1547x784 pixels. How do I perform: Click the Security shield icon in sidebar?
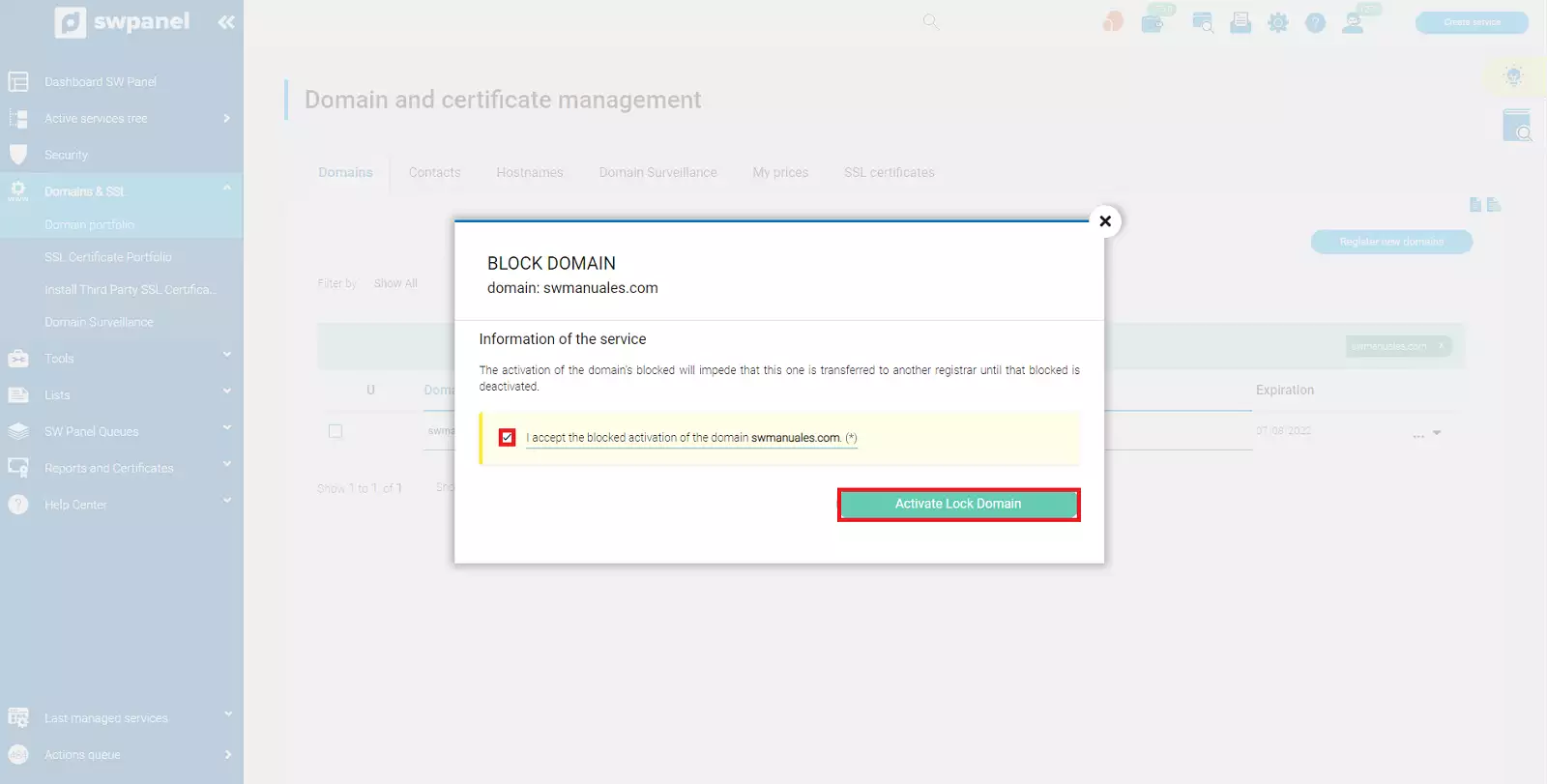[18, 155]
